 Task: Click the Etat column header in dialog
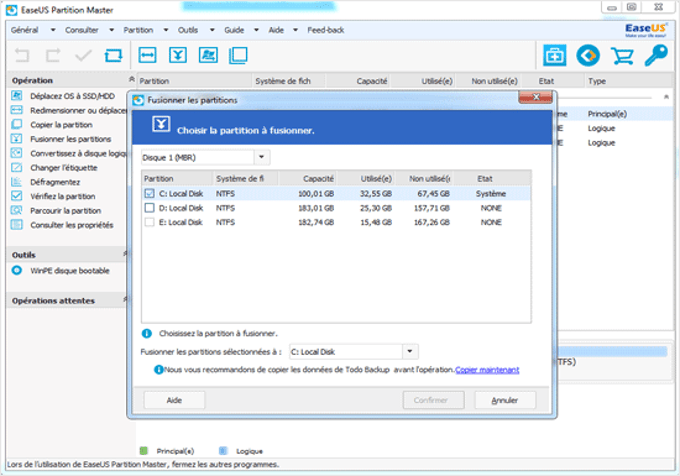[x=493, y=179]
